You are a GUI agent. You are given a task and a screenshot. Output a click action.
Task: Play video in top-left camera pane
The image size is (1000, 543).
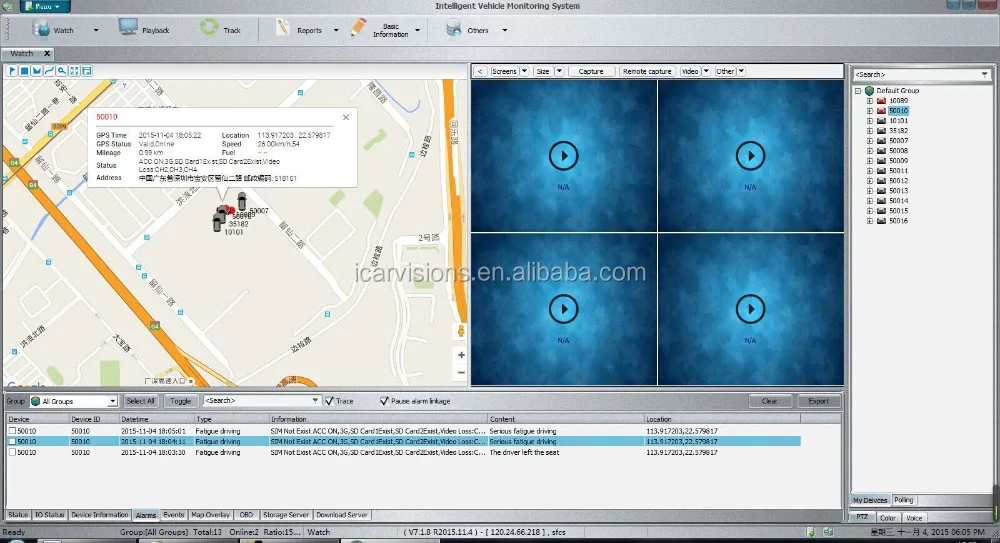(x=564, y=155)
